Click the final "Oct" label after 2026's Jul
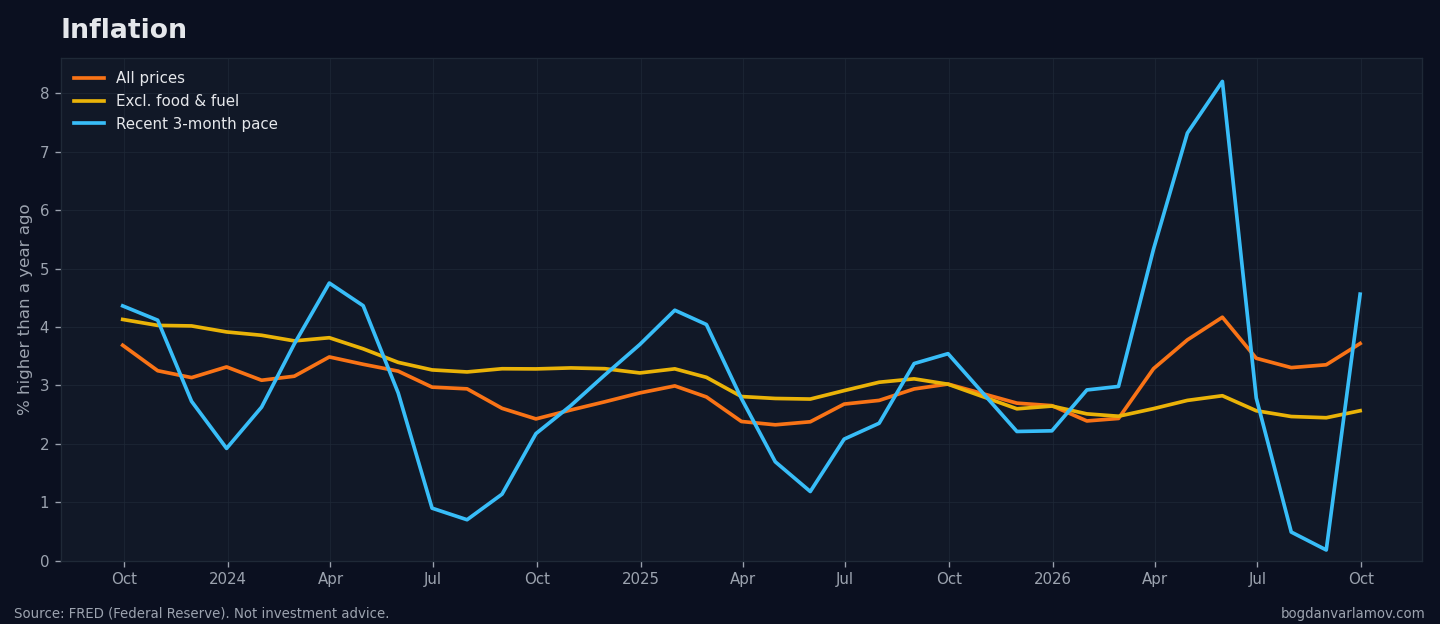This screenshot has height=624, width=1440. 1361,579
